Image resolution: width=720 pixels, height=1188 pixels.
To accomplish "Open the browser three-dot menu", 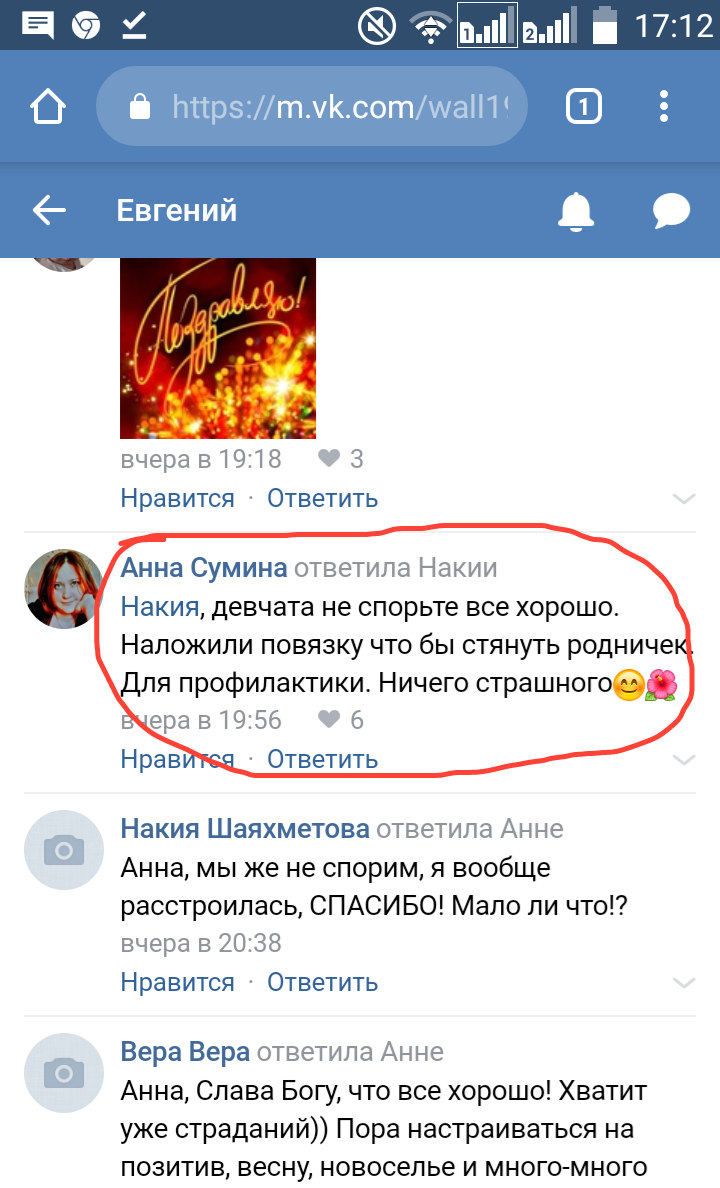I will point(664,106).
